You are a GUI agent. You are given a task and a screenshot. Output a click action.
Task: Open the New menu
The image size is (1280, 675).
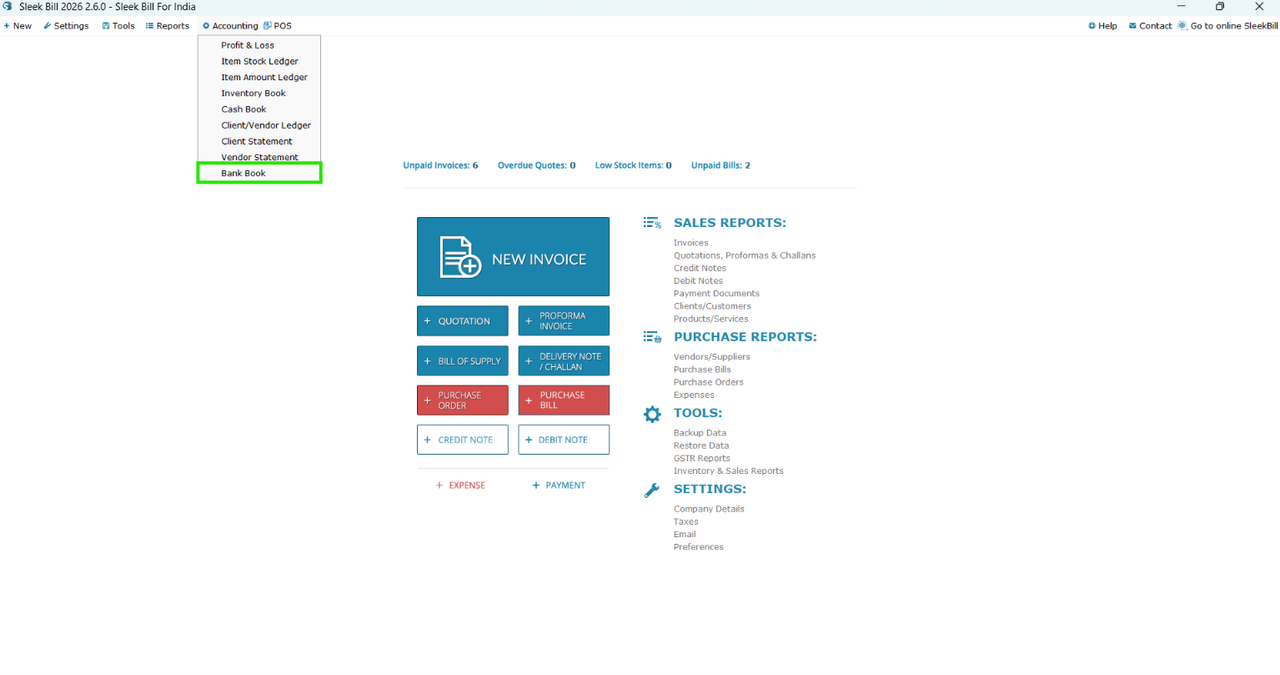18,26
